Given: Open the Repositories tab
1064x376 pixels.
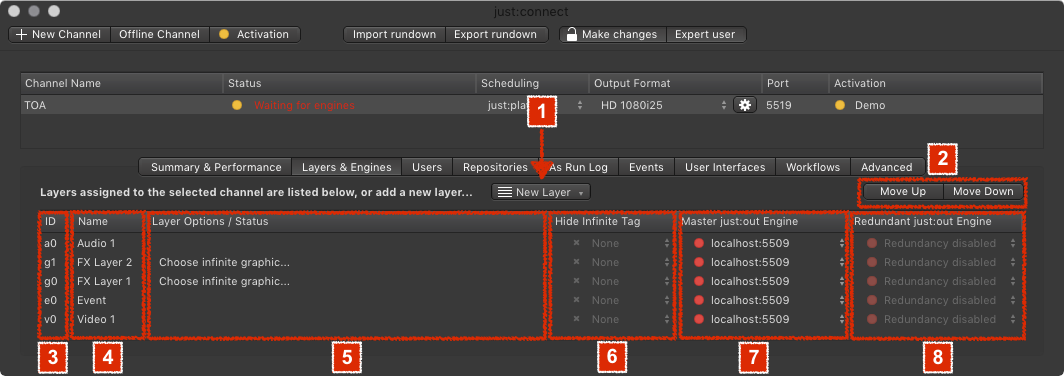Looking at the screenshot, I should [495, 167].
